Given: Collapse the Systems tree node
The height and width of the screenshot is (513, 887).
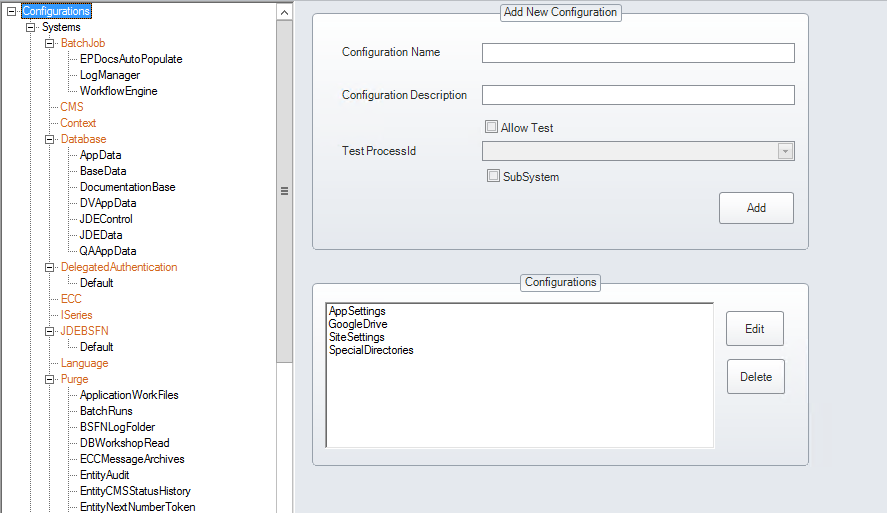Looking at the screenshot, I should click(31, 27).
